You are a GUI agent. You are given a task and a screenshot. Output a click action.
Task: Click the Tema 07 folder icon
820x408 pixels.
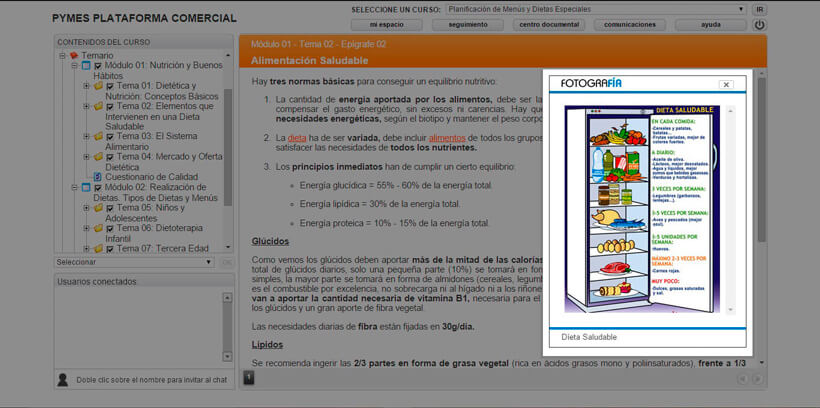point(98,248)
